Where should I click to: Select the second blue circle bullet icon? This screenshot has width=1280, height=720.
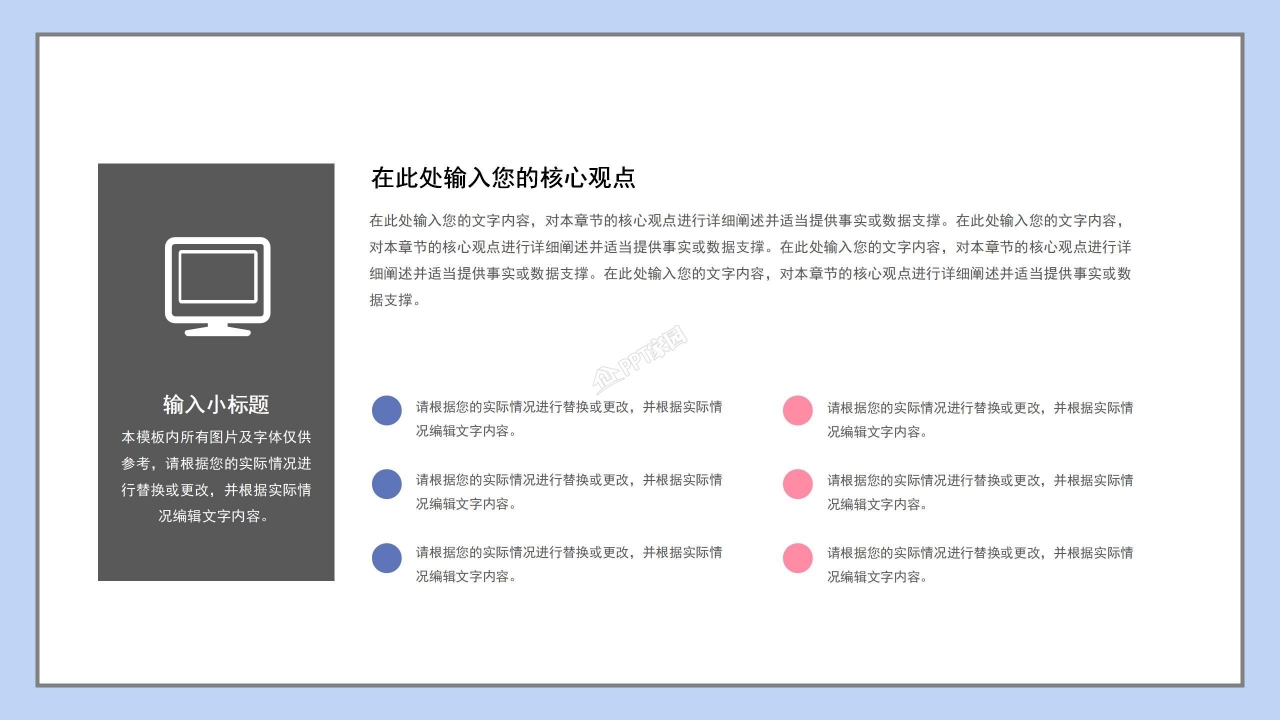[387, 484]
